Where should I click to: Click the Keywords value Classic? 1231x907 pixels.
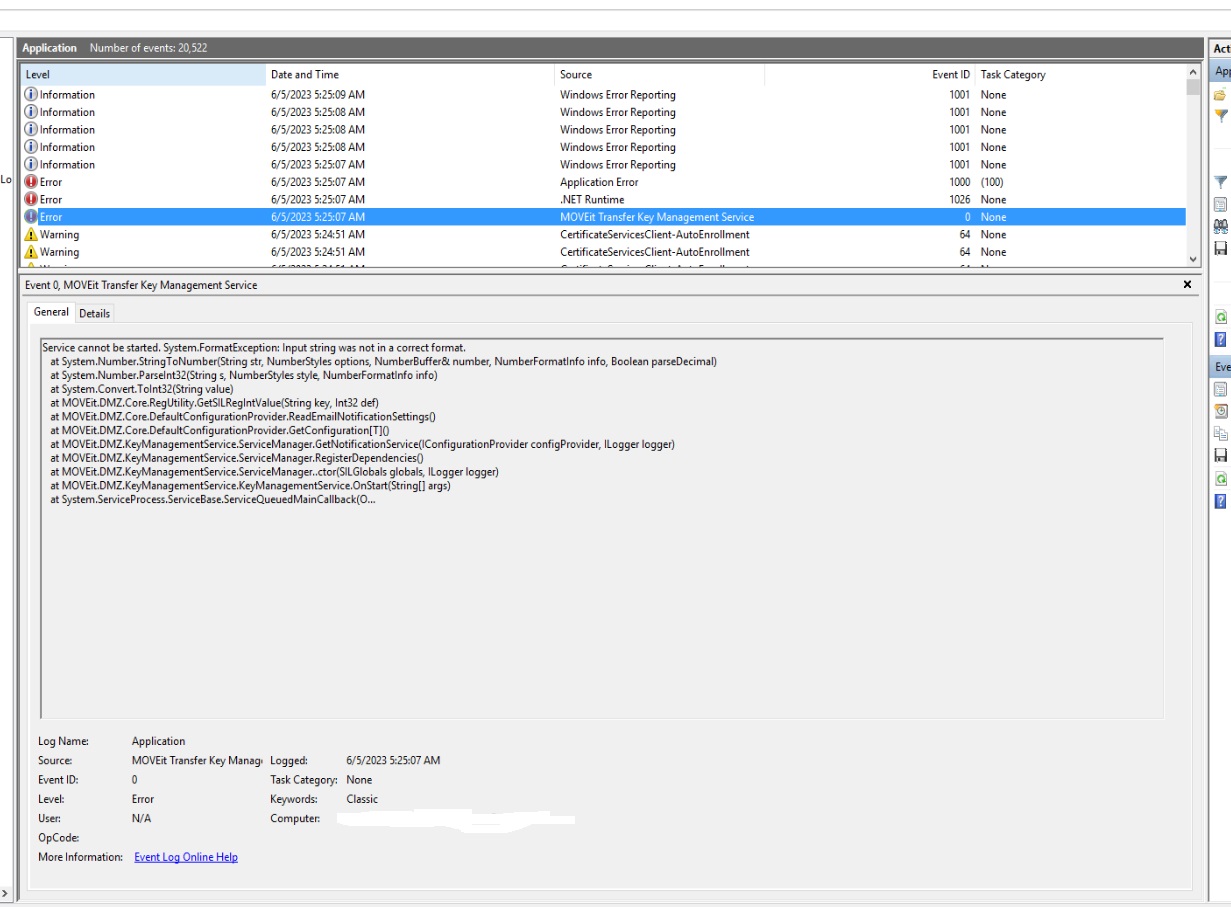[362, 799]
